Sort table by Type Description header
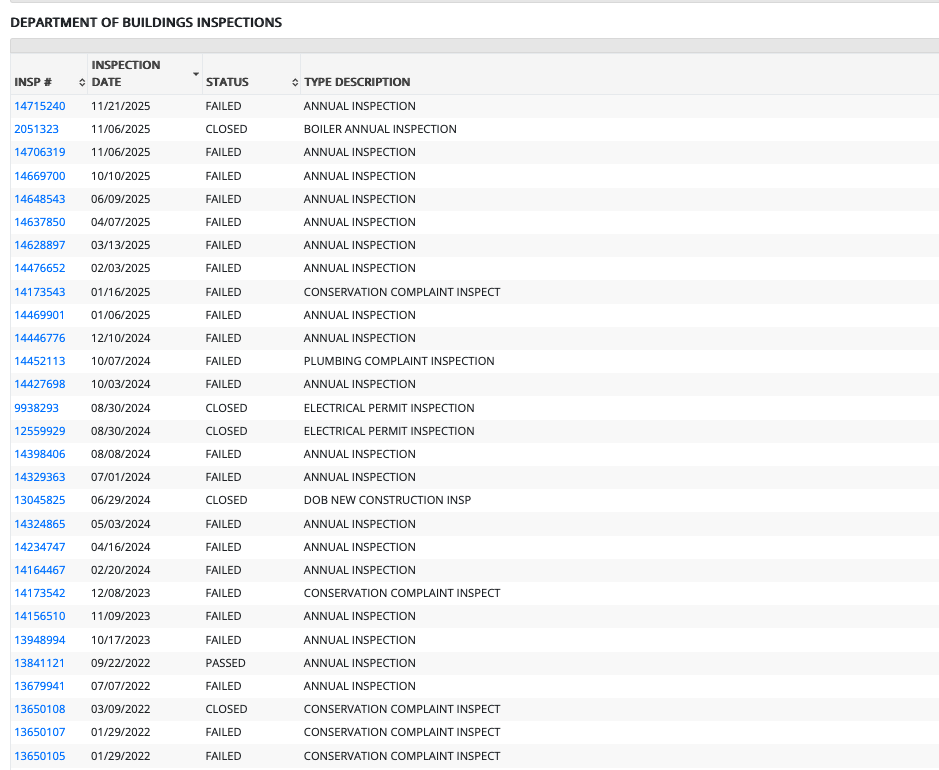The height and width of the screenshot is (770, 939). pyautogui.click(x=357, y=82)
